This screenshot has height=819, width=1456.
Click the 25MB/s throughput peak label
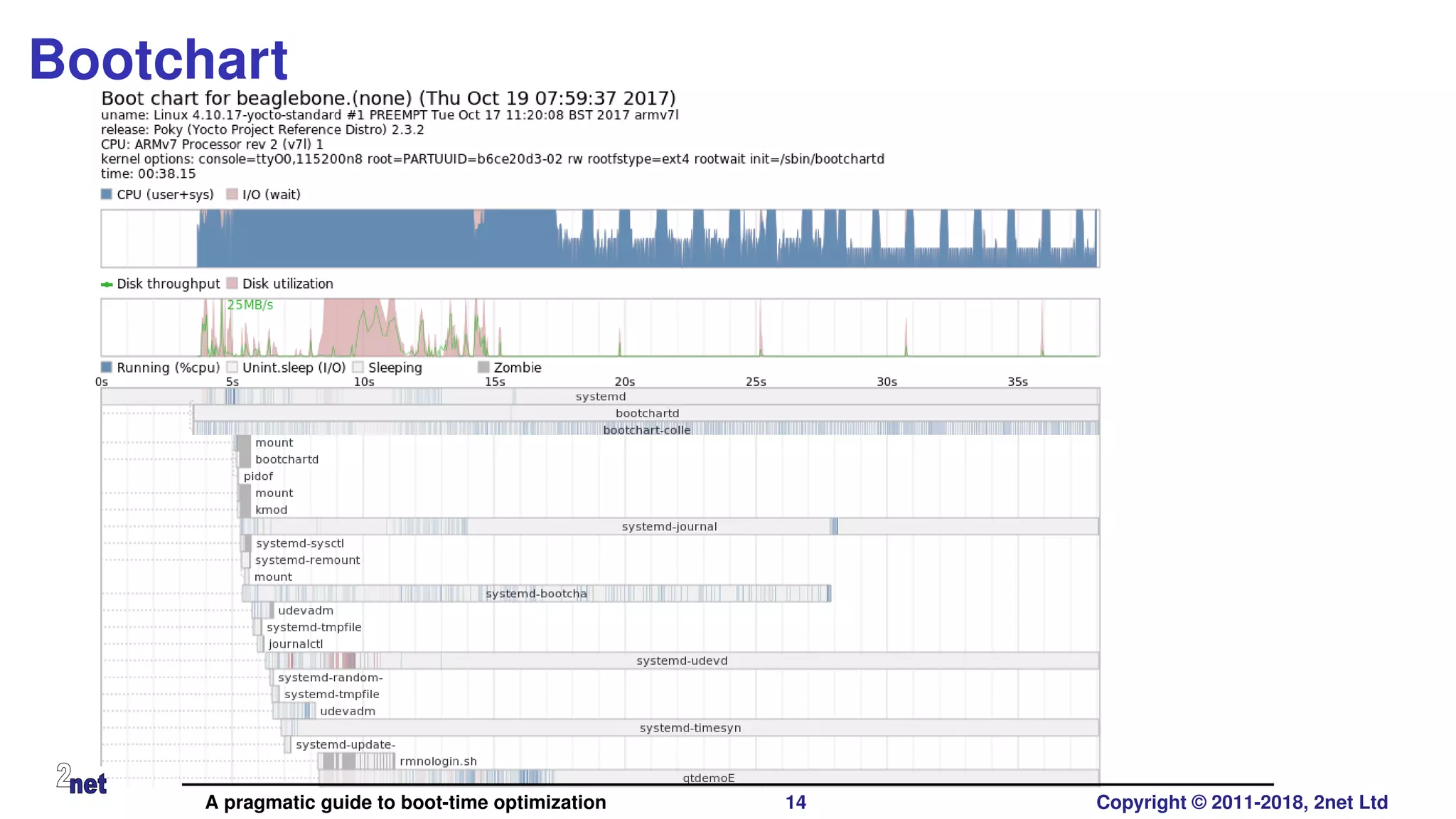click(250, 305)
